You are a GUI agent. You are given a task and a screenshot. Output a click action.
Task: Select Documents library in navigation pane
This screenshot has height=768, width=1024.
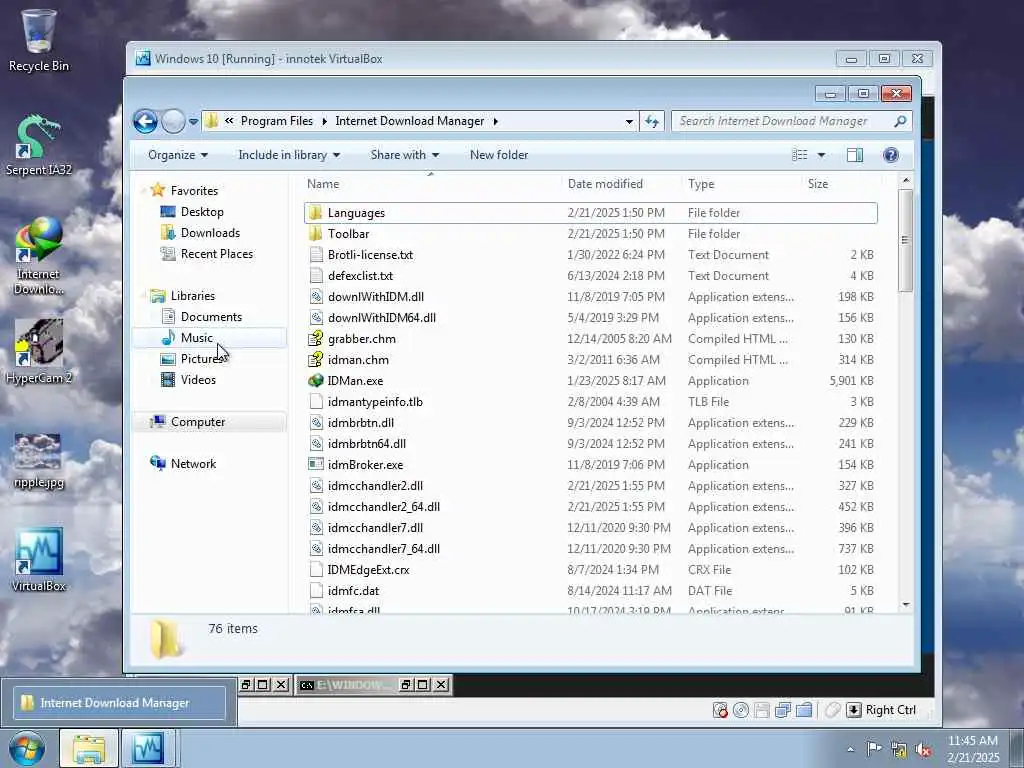coord(211,317)
